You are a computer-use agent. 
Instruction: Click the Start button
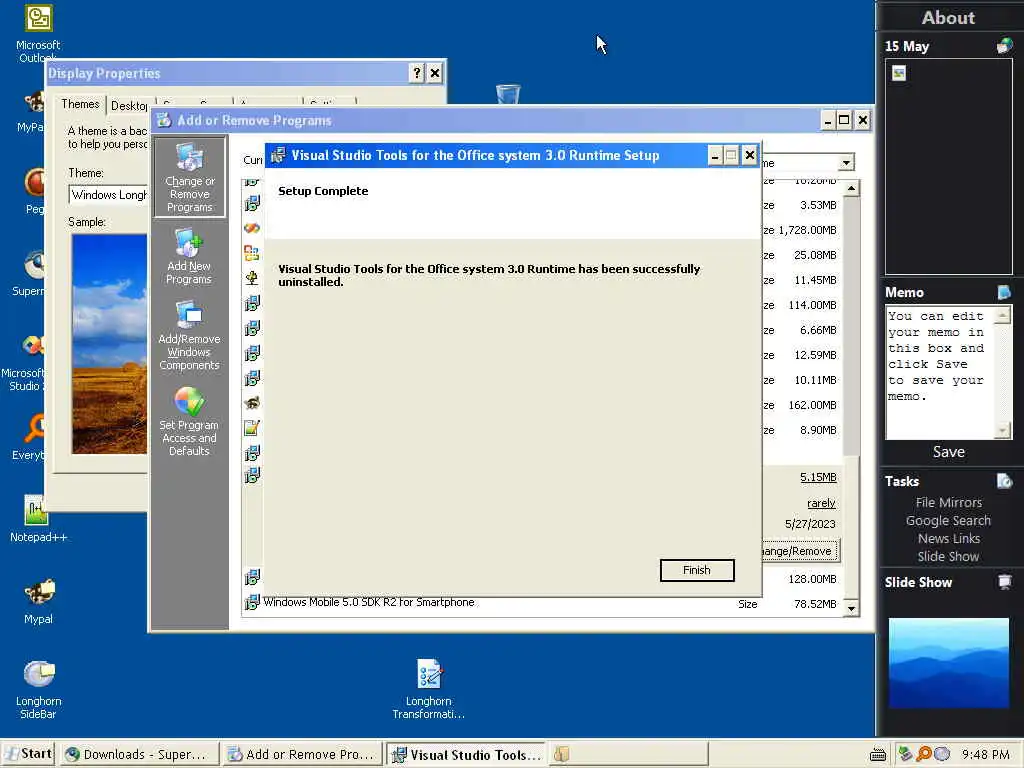[28, 754]
